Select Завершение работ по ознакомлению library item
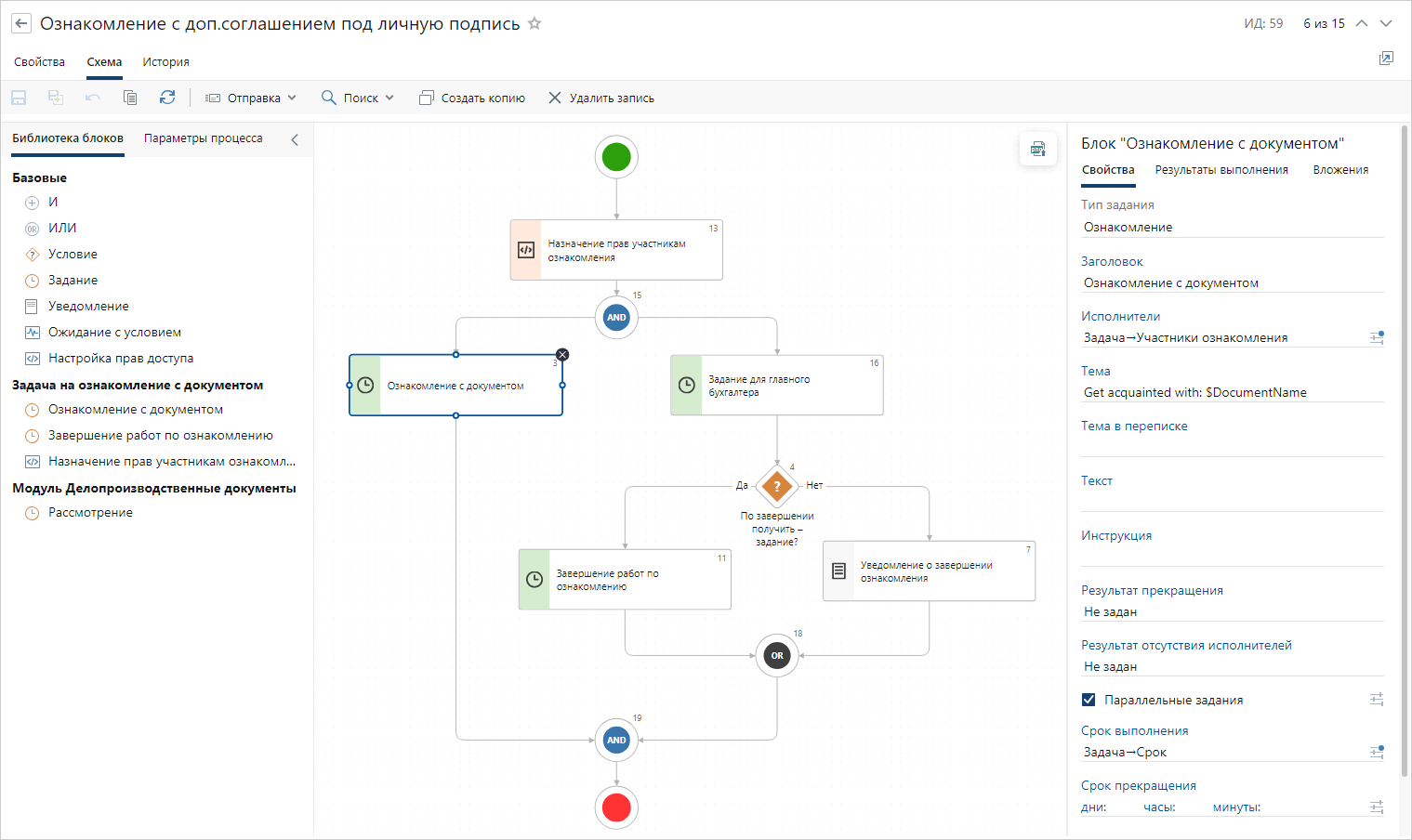Viewport: 1412px width, 840px height. (x=149, y=435)
